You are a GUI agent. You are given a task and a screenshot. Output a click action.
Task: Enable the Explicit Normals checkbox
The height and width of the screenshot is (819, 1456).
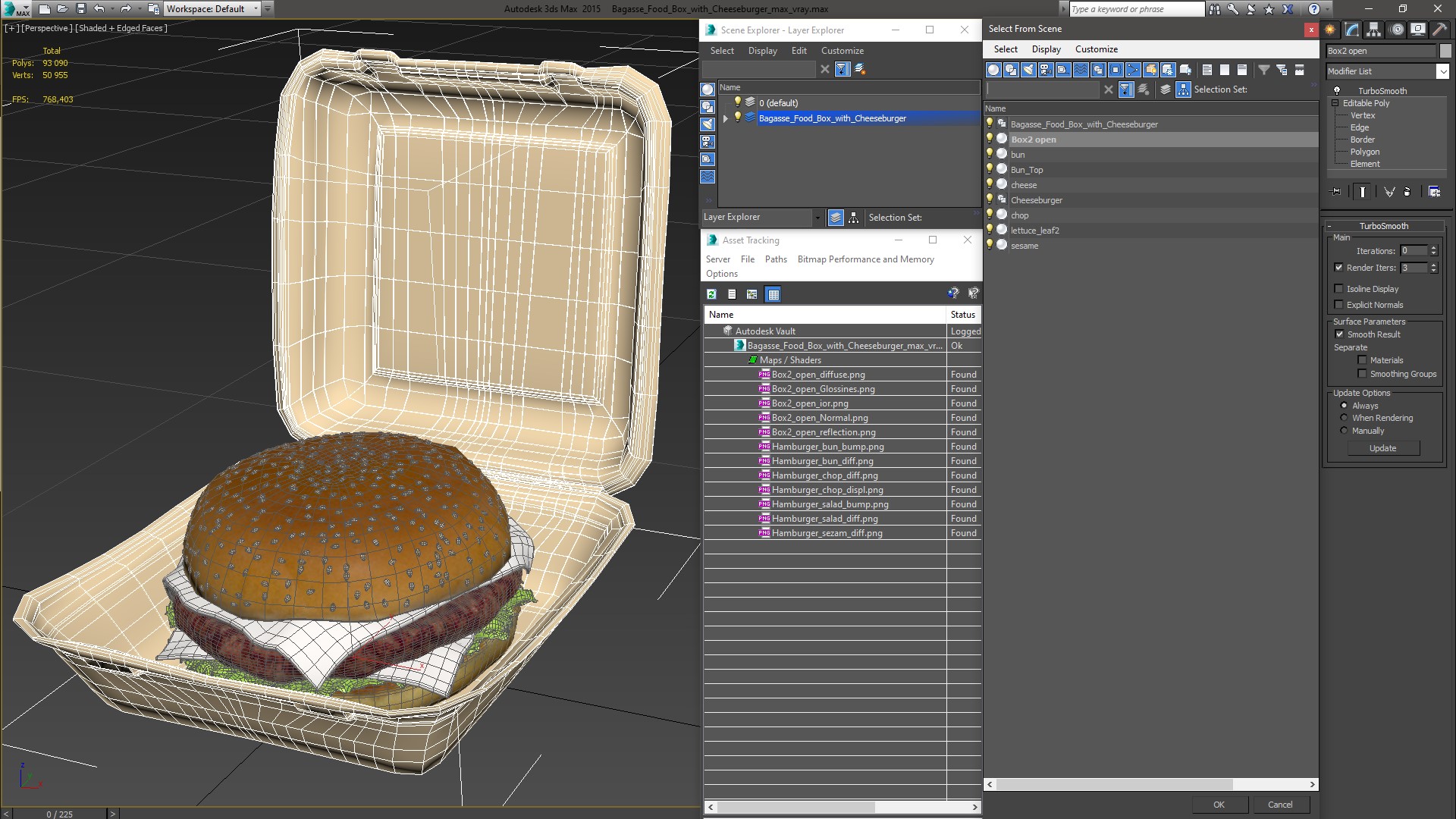(1338, 305)
